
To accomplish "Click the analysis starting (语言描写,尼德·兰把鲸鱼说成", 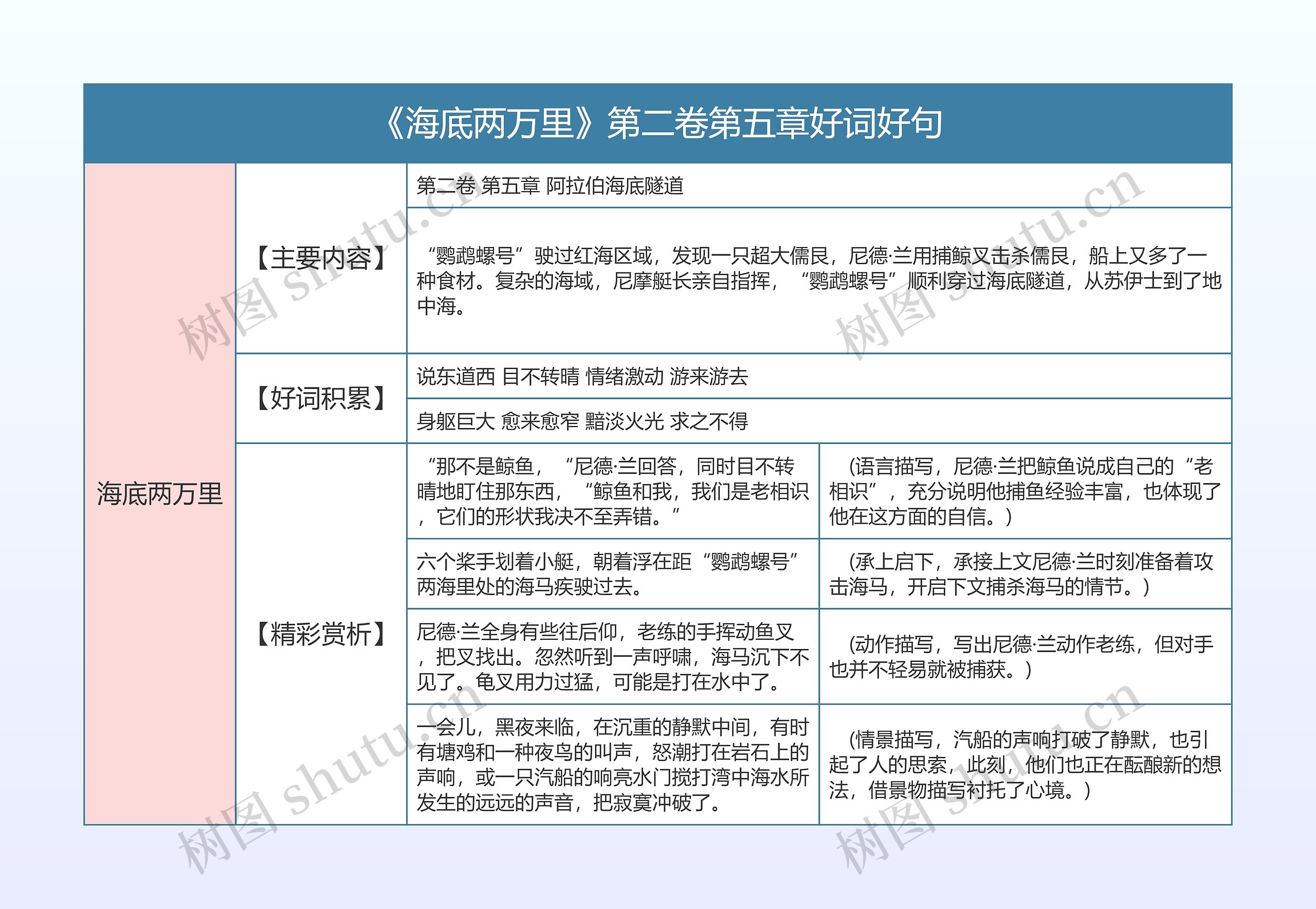I will coord(1026,491).
